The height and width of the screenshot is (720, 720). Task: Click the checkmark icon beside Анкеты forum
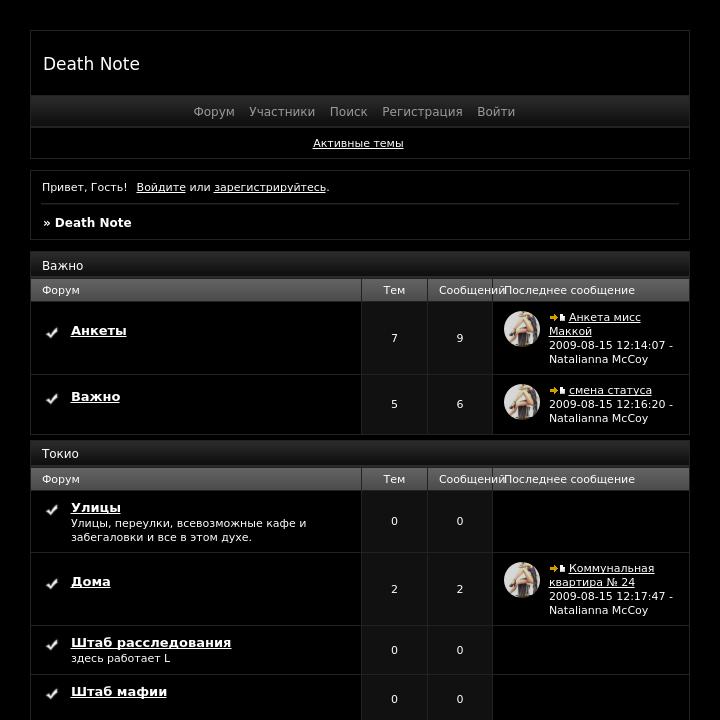click(x=52, y=332)
